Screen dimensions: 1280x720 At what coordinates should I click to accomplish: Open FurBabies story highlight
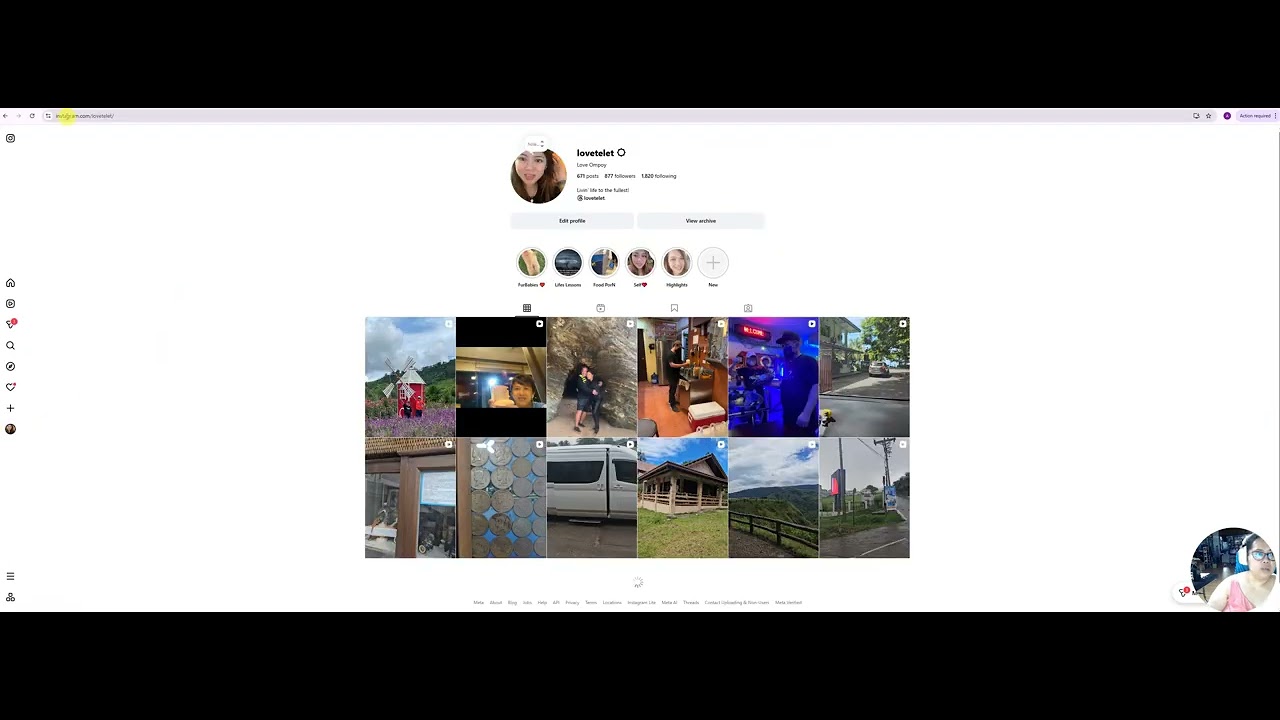531,263
